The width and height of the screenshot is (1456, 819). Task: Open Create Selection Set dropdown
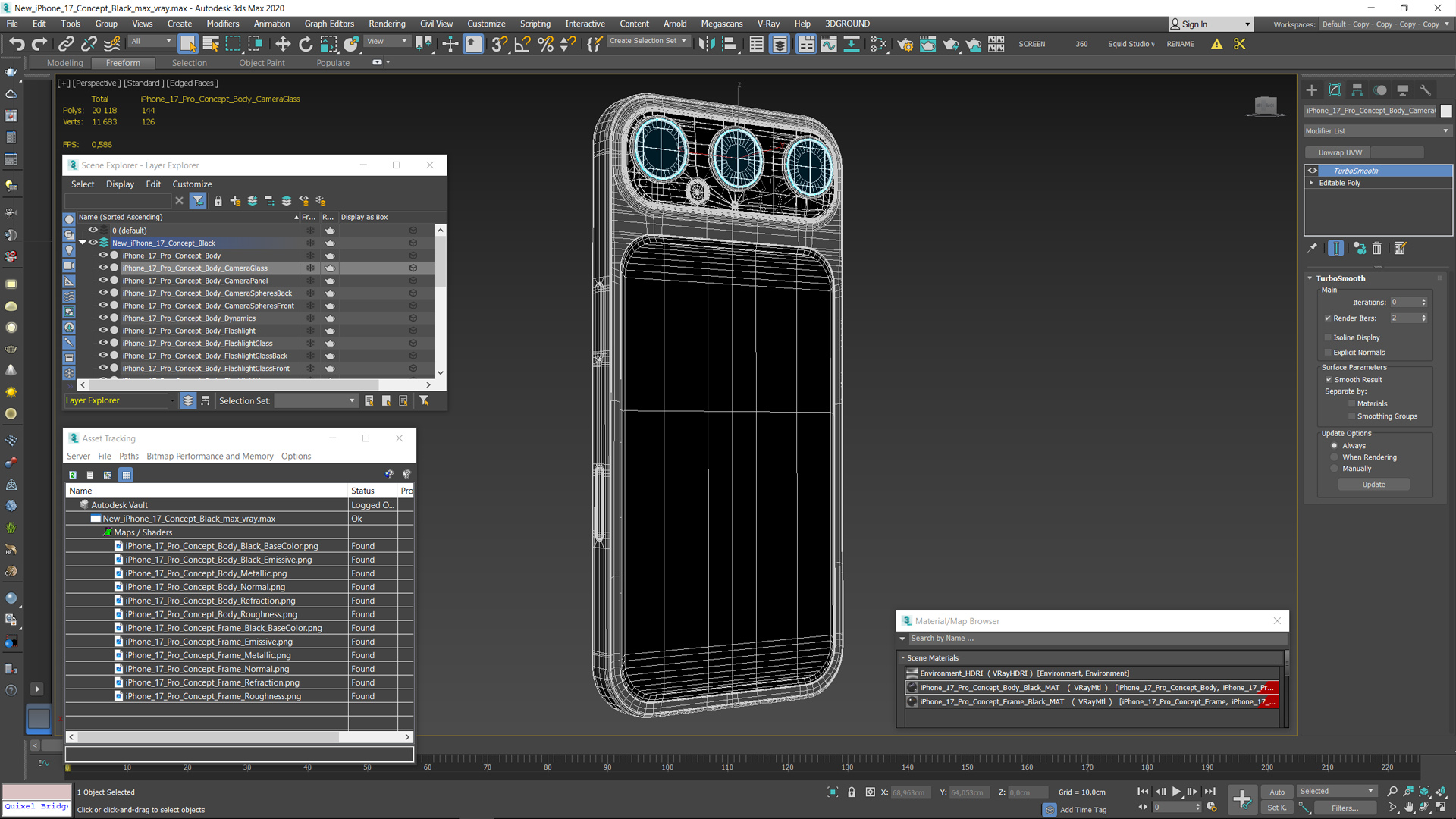coord(648,41)
